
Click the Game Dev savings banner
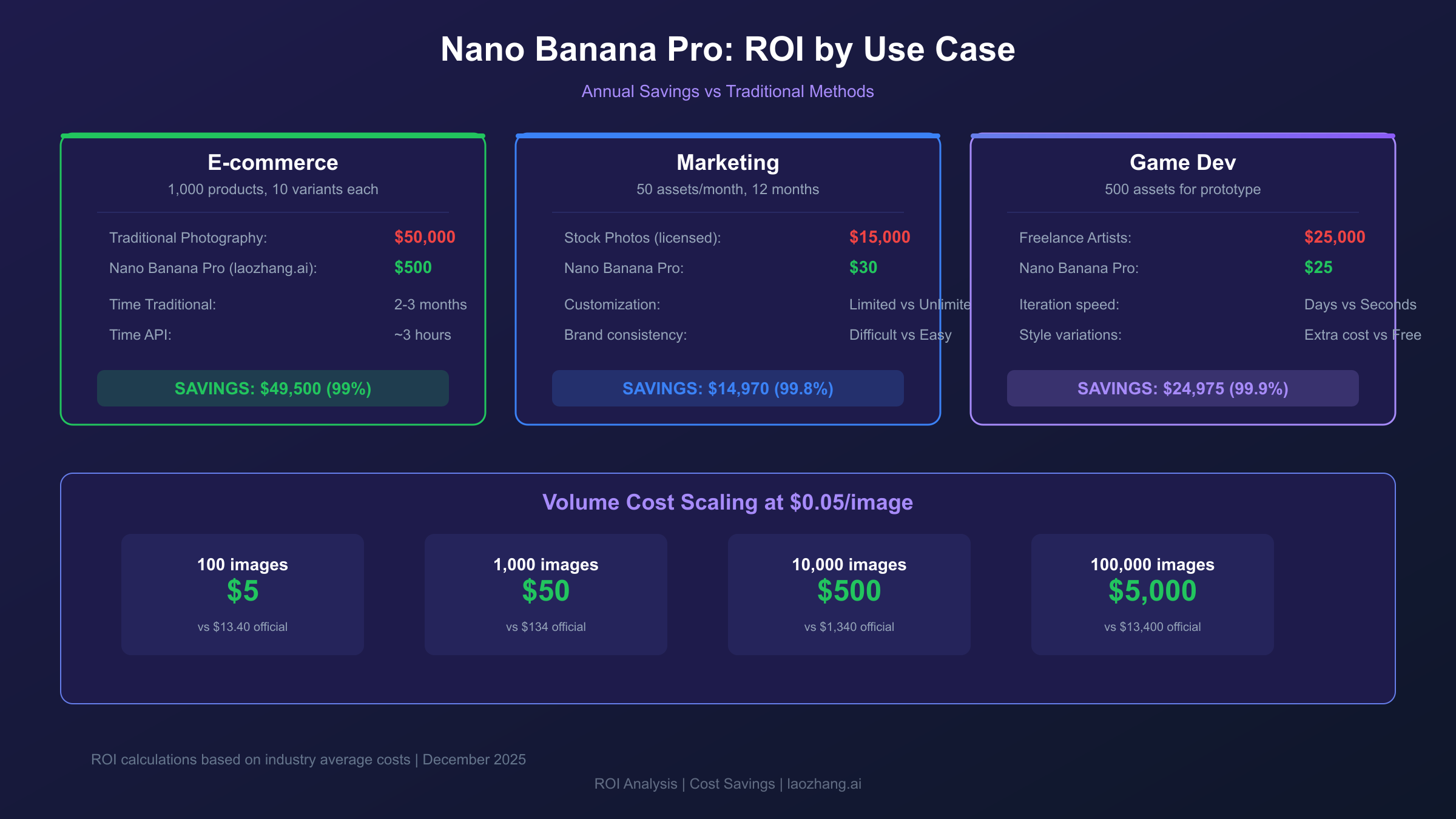tap(1183, 388)
